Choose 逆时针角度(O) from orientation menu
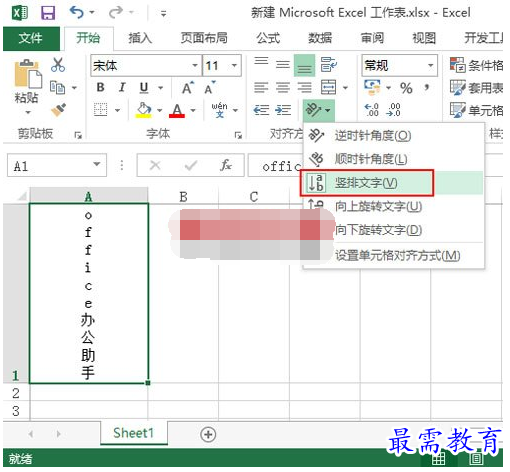Viewport: 510px width, 472px height. point(393,136)
